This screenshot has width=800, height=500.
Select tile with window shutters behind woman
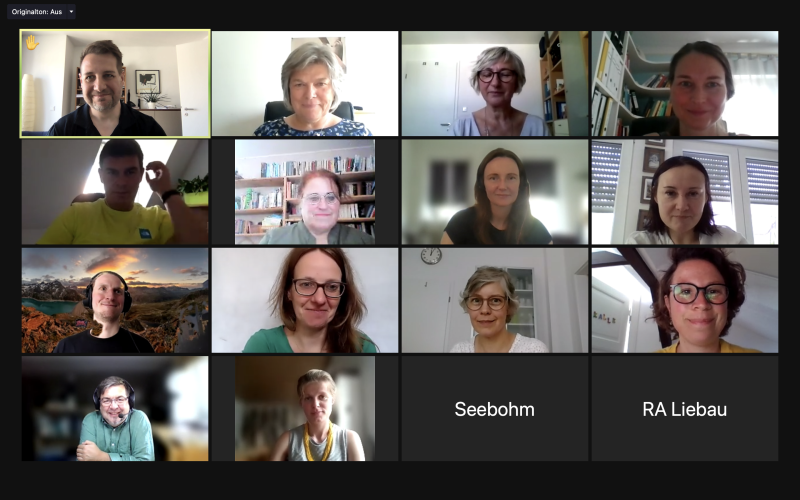pos(685,192)
